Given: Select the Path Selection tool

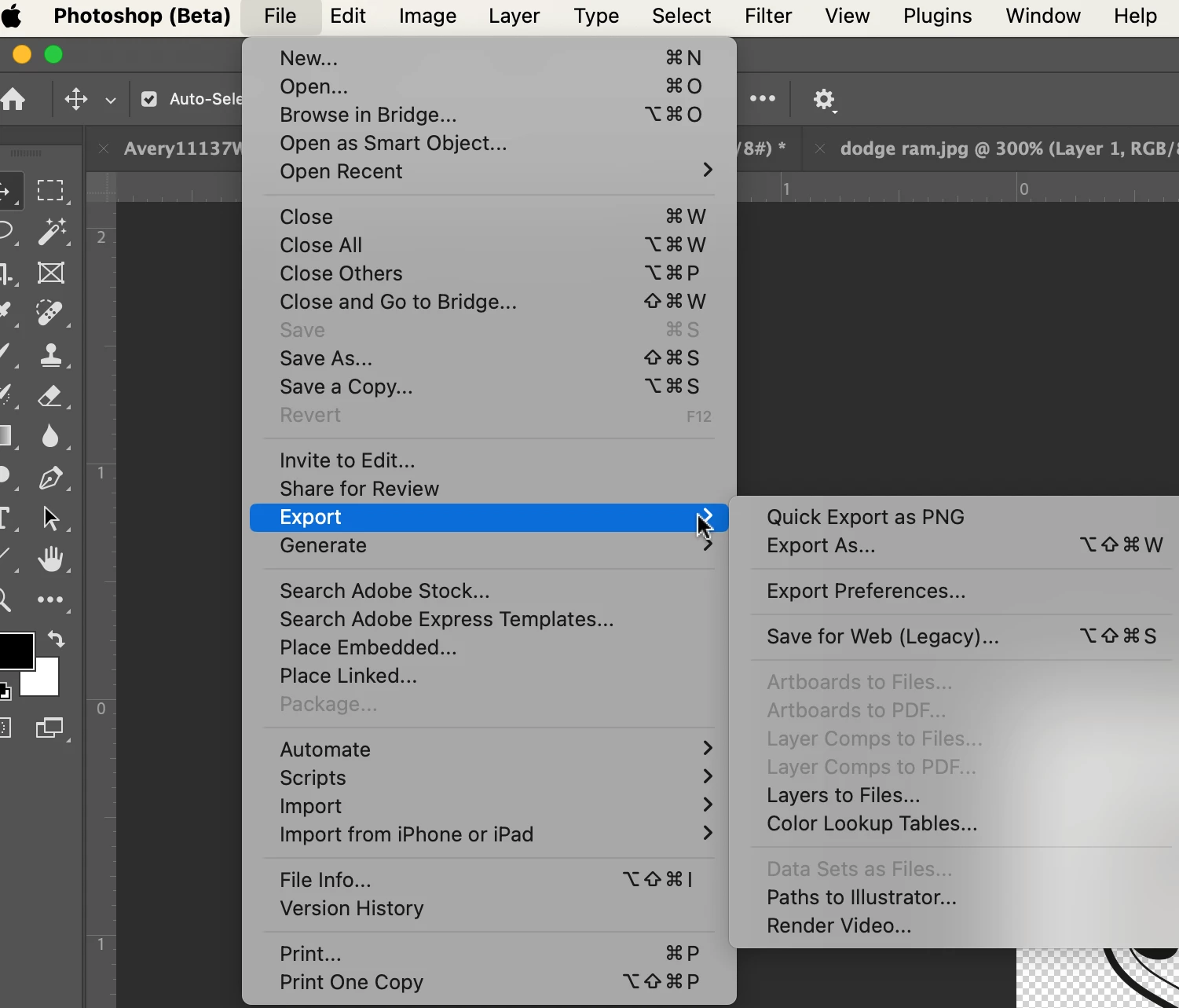Looking at the screenshot, I should click(51, 519).
